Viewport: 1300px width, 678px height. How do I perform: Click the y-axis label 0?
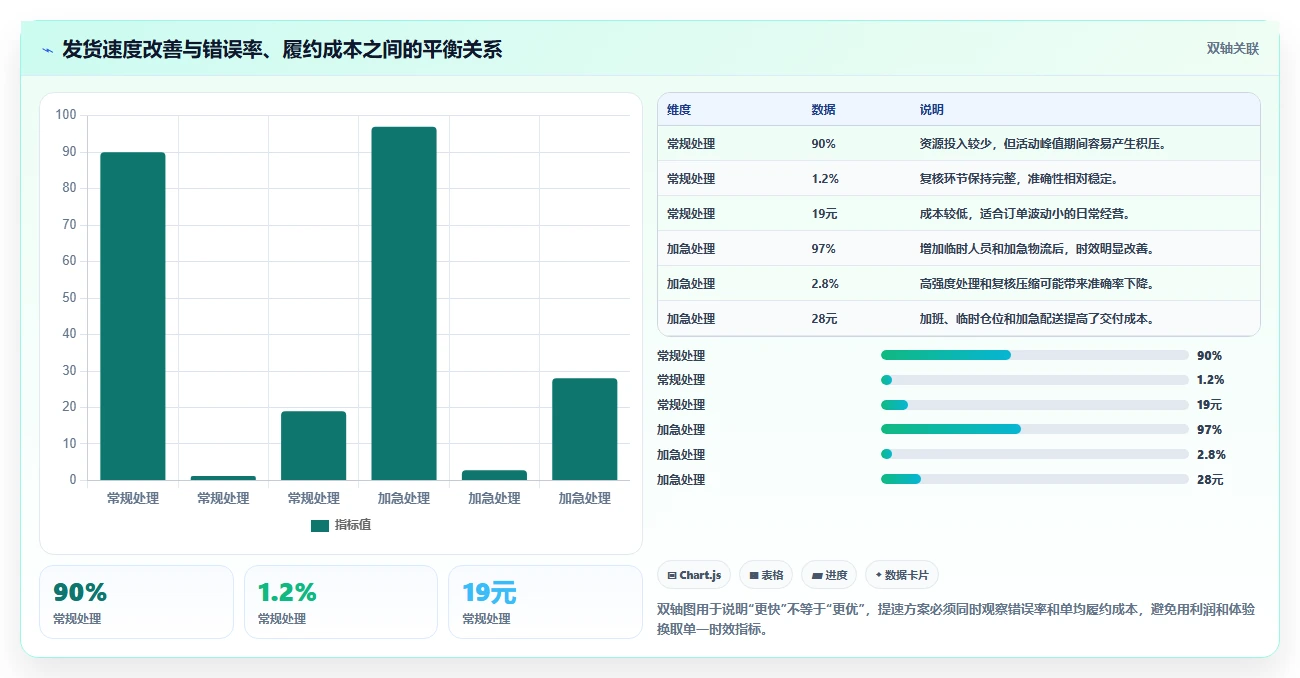(73, 480)
